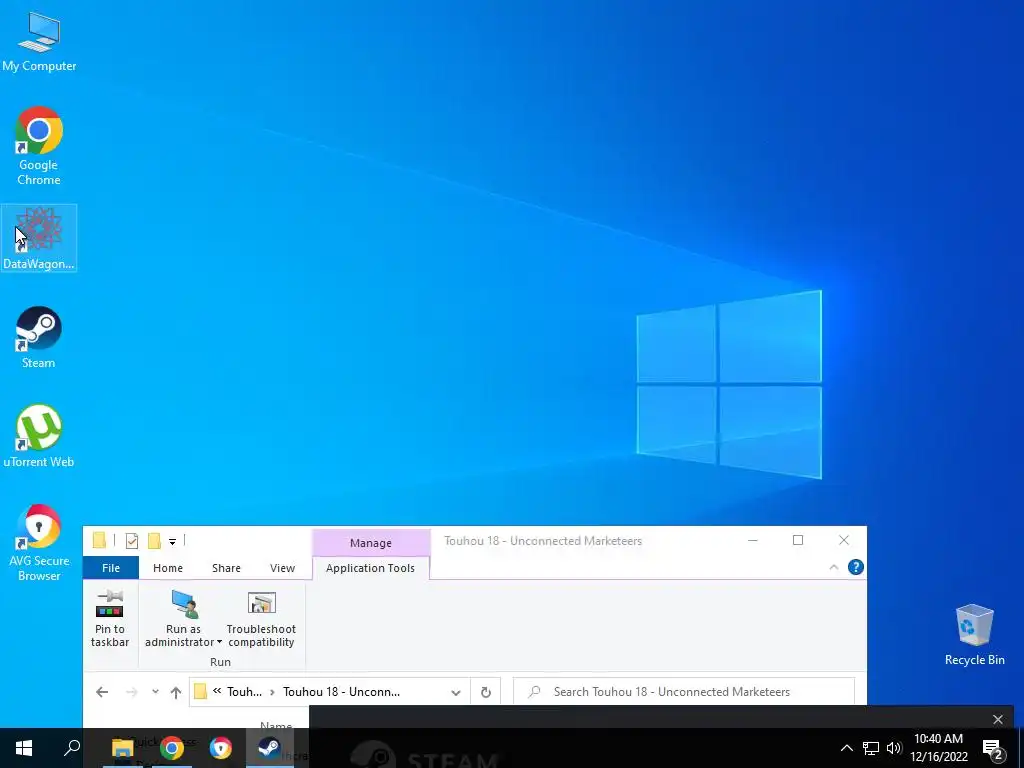Screen dimensions: 1024x768
Task: Click the Properties checkmark in quick access toolbar
Action: (x=132, y=541)
